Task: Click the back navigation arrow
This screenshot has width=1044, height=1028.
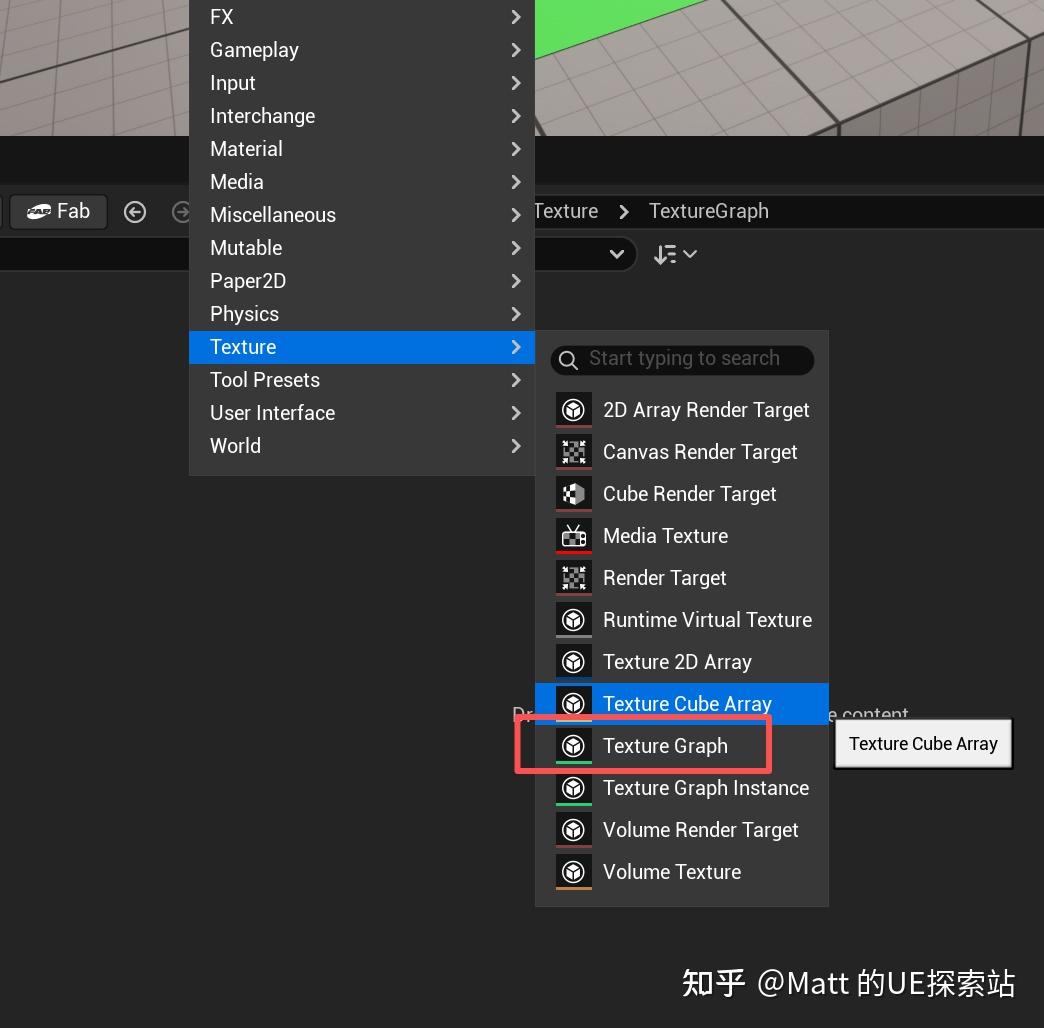Action: 135,211
